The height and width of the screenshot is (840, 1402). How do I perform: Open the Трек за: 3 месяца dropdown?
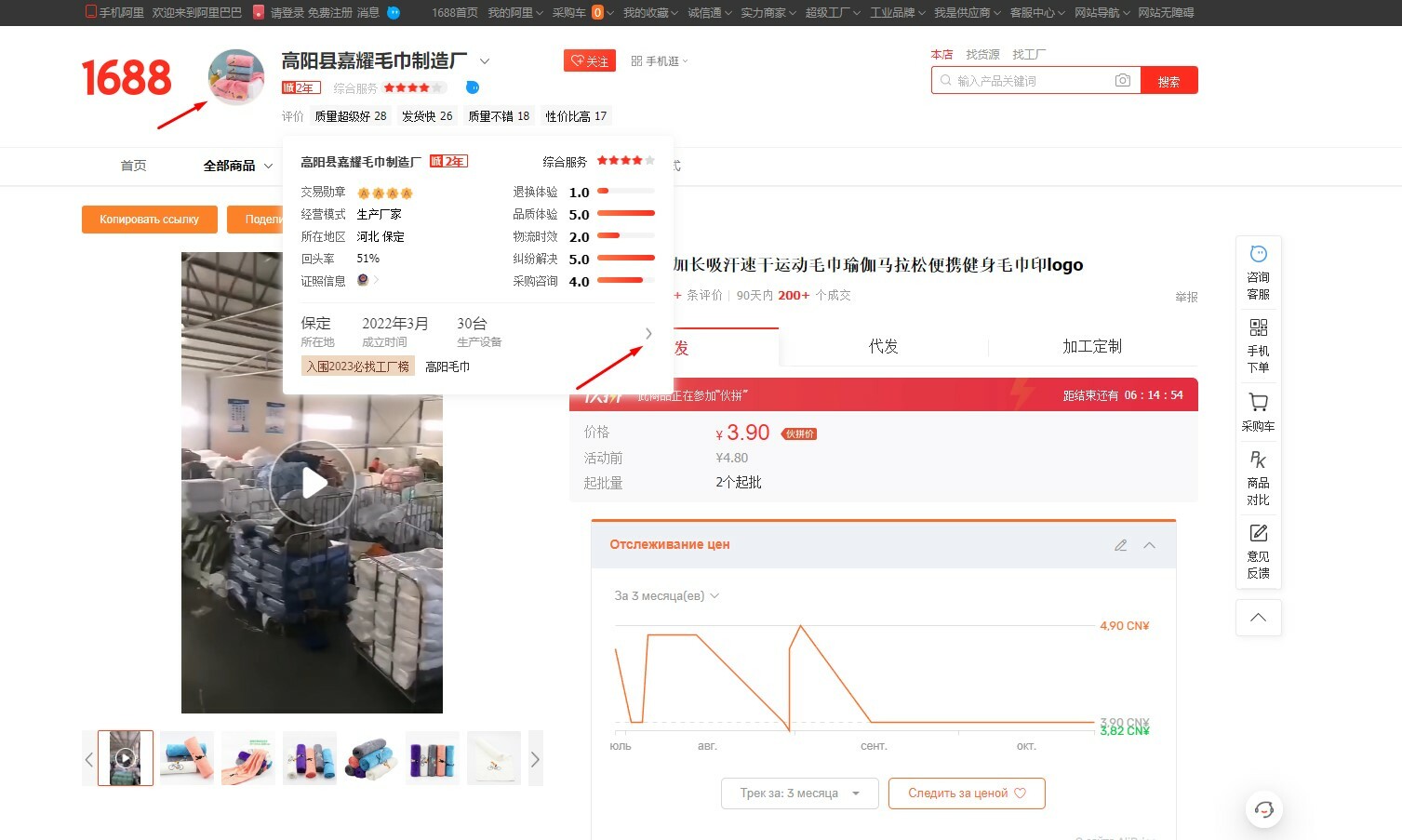tap(800, 793)
